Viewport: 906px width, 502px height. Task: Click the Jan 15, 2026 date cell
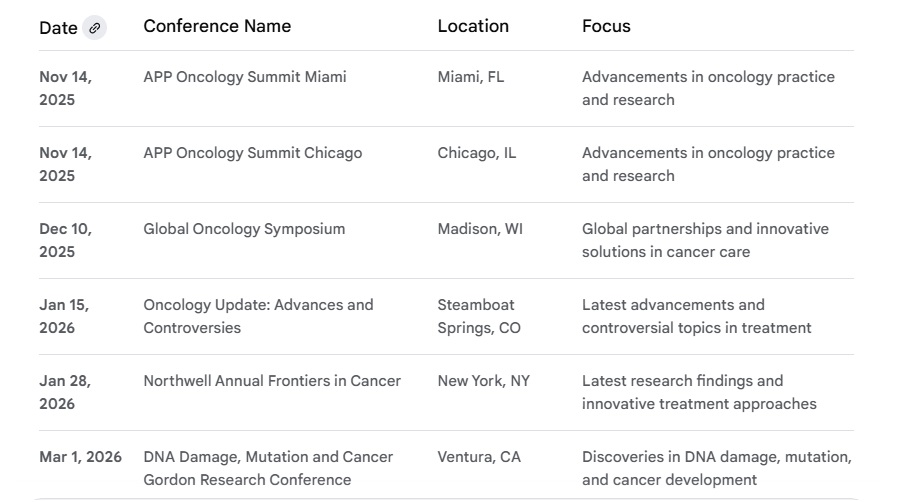coord(64,316)
